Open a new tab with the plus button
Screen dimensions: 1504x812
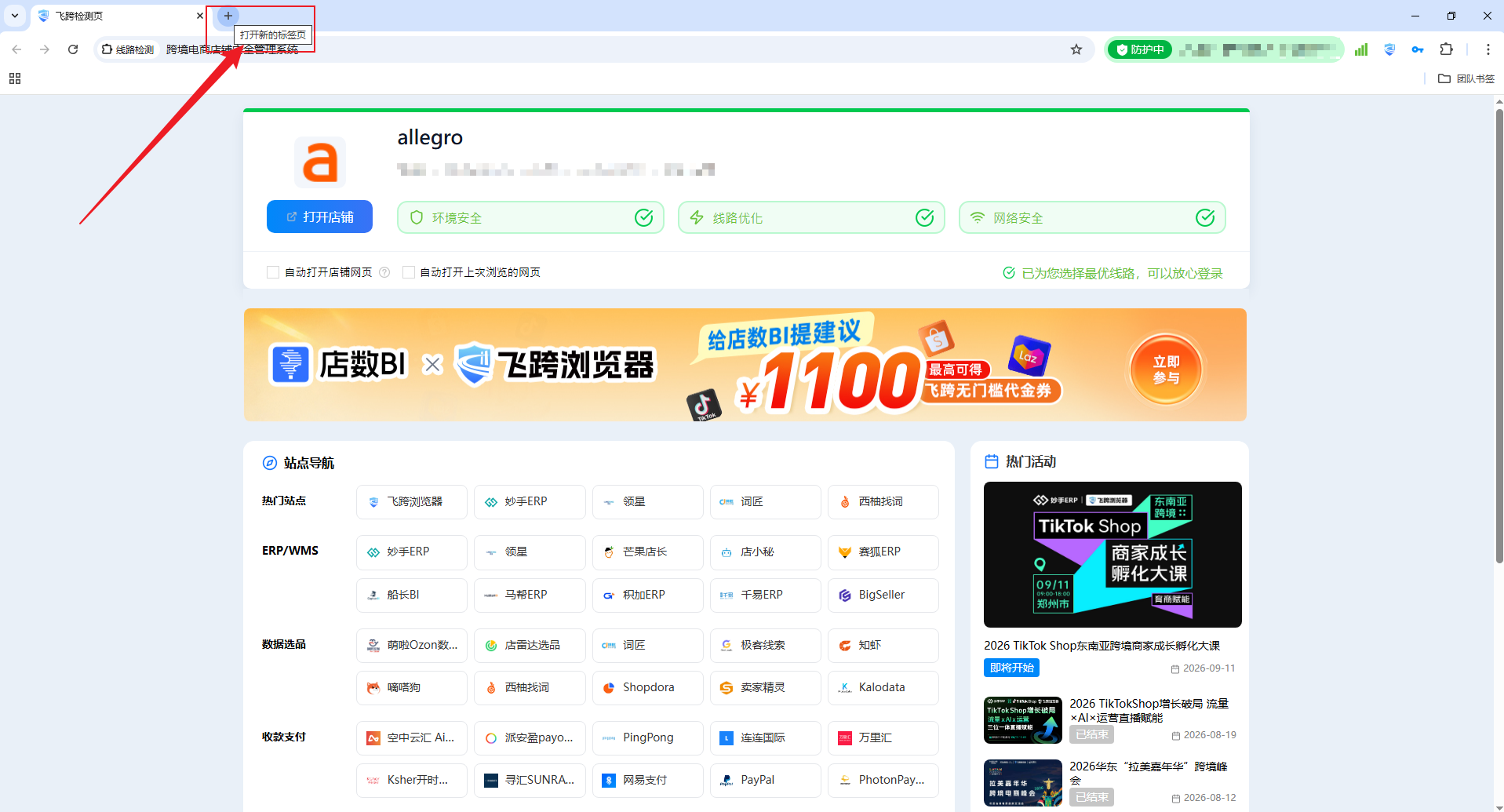pos(228,16)
